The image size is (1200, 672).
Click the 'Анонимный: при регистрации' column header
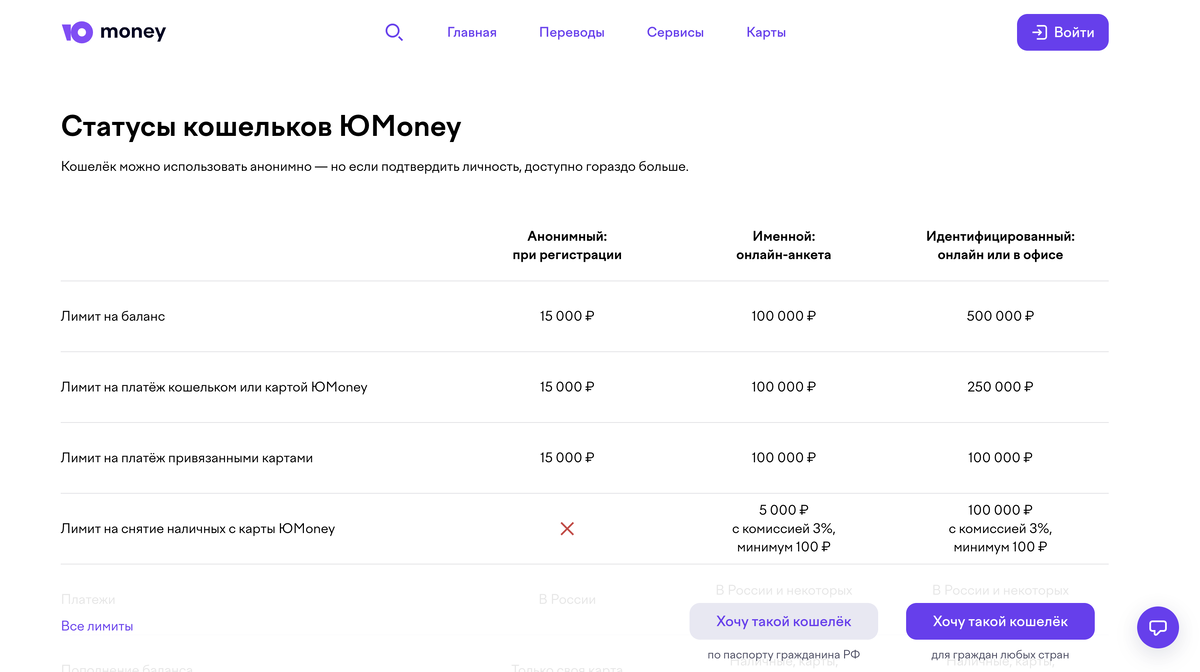[567, 245]
